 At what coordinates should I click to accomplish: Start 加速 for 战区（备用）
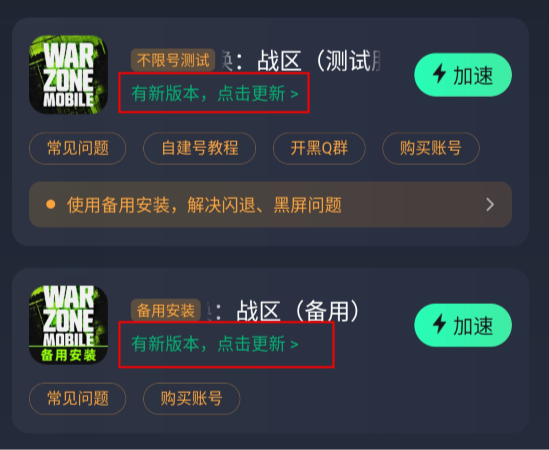463,325
